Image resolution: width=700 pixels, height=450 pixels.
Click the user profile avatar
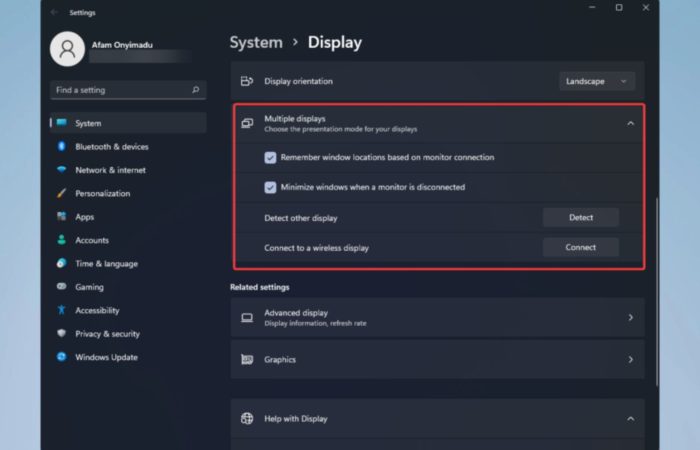67,49
